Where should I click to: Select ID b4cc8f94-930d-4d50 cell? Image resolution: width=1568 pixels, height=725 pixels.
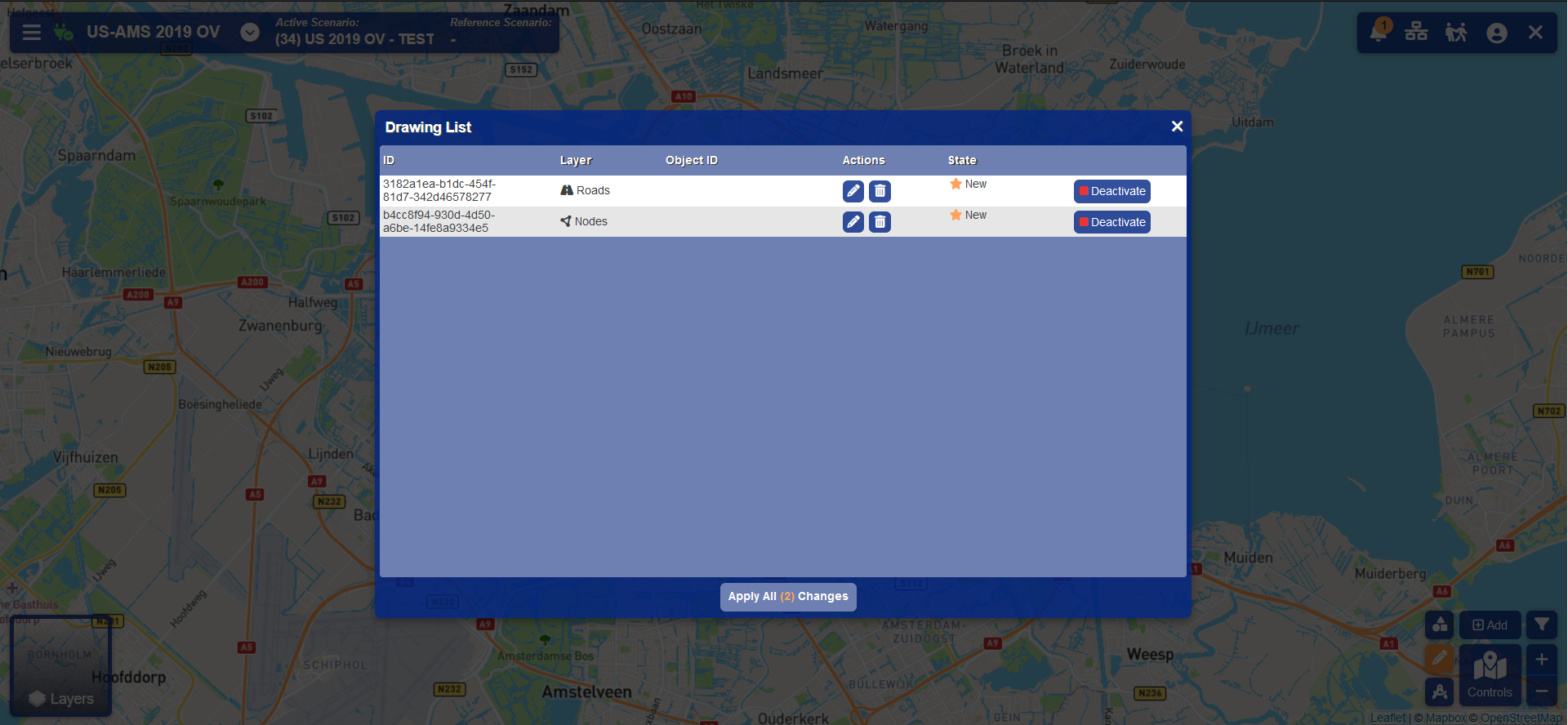coord(439,221)
